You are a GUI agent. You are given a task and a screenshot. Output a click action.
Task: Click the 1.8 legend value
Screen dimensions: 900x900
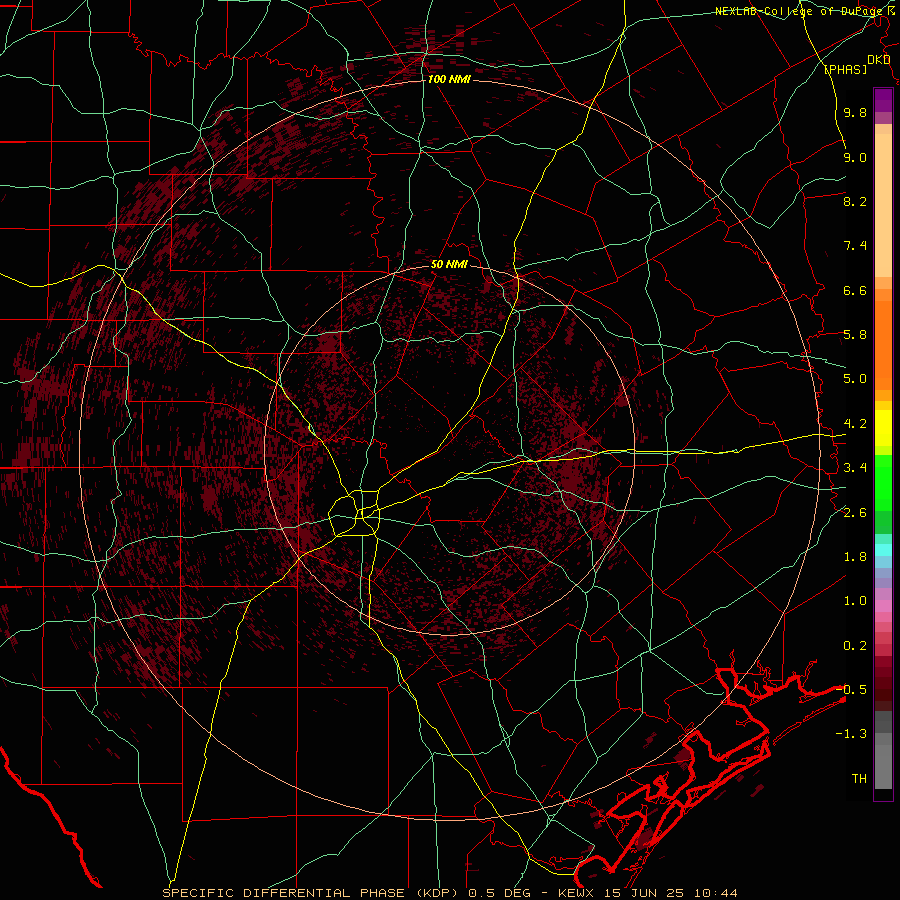tap(855, 557)
